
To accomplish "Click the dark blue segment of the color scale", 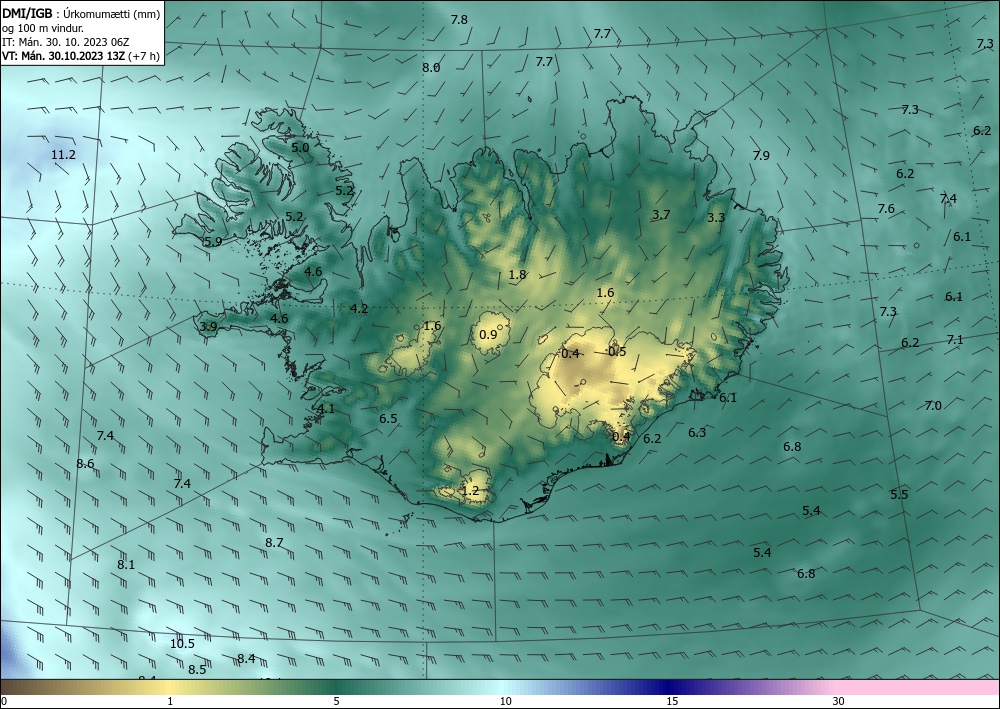I will [670, 687].
